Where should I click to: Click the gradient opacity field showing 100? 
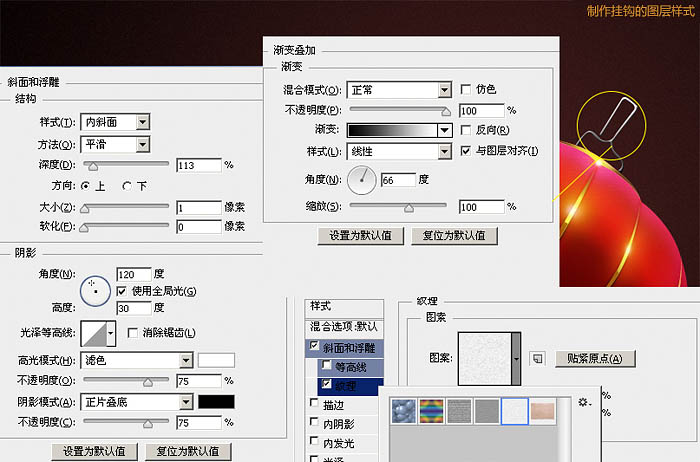(x=482, y=111)
